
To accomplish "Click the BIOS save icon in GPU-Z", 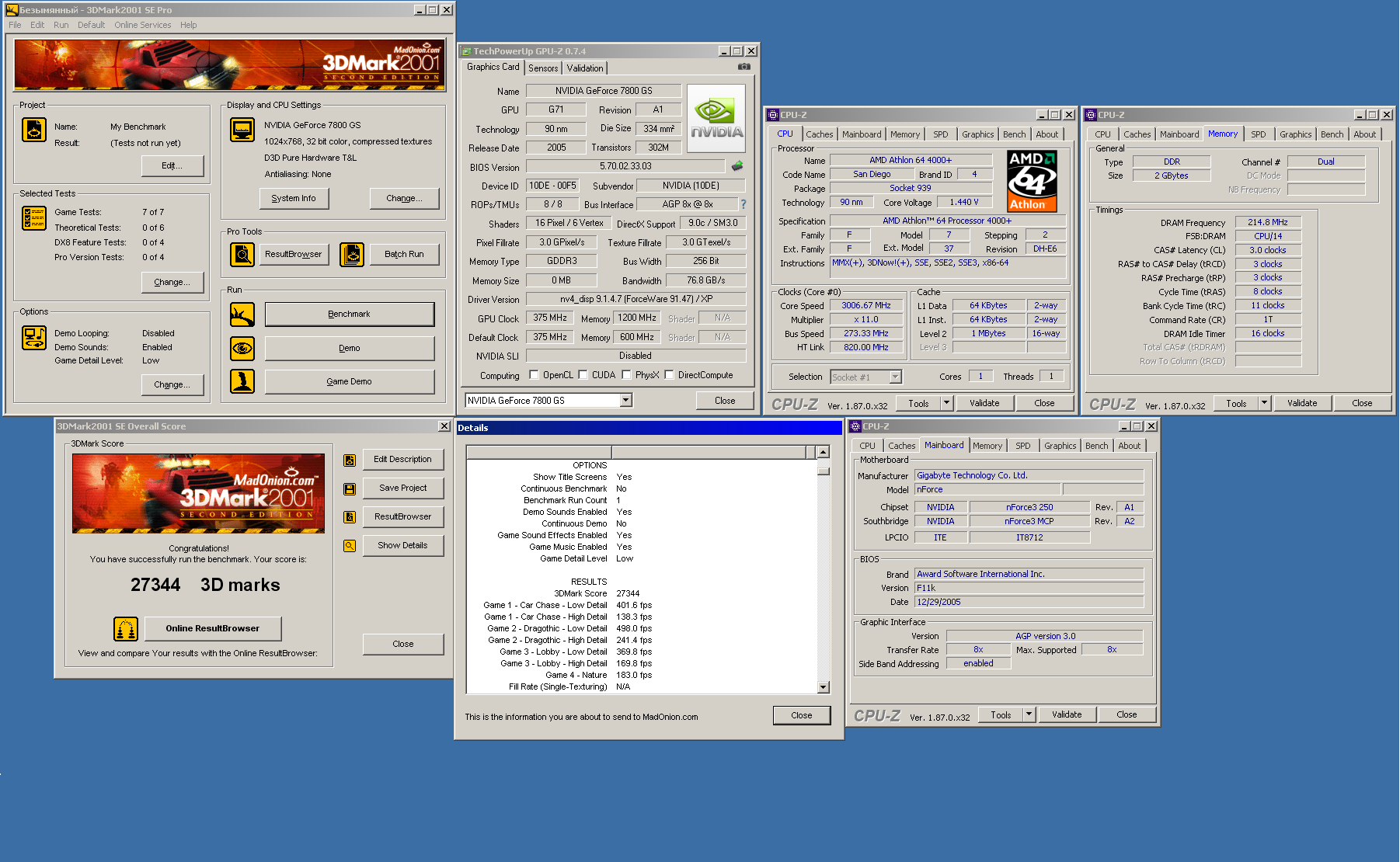I will pyautogui.click(x=737, y=165).
